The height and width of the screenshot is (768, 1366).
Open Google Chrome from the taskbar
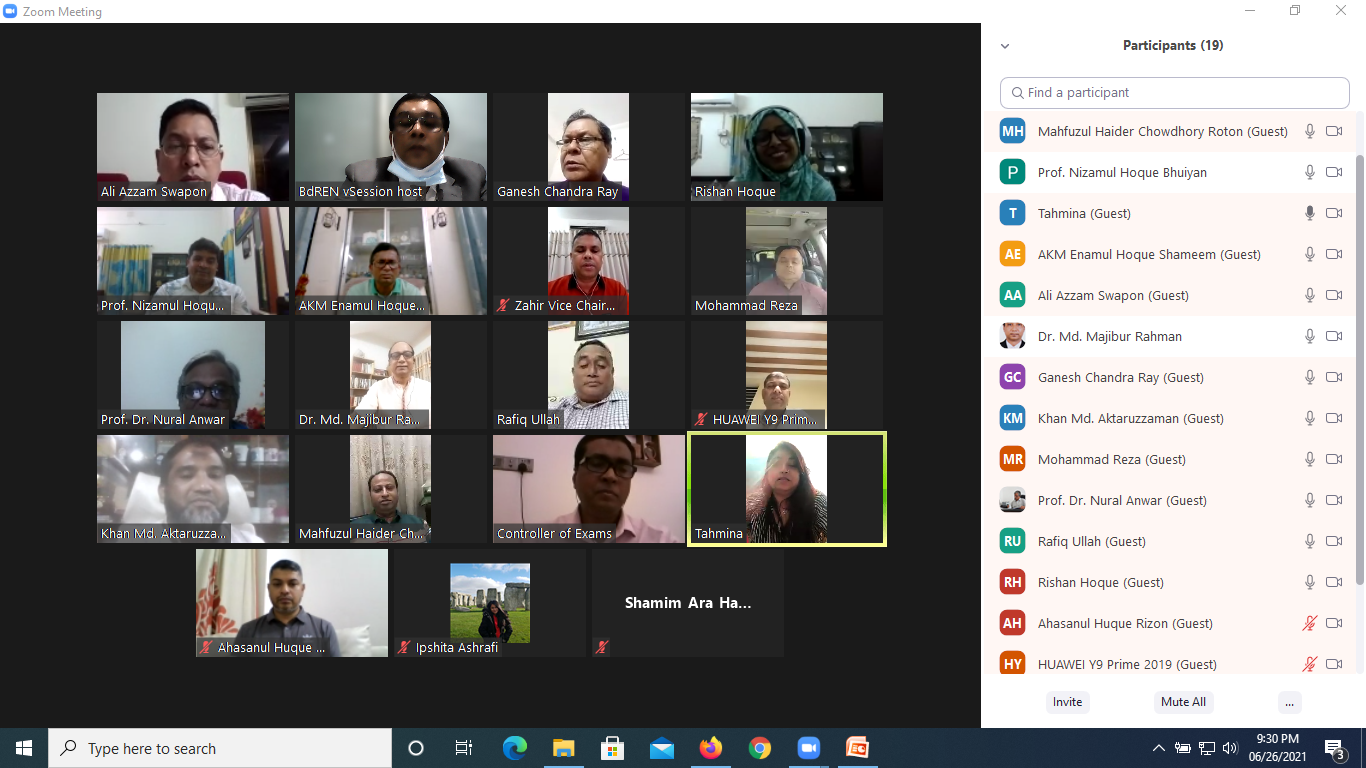point(760,748)
